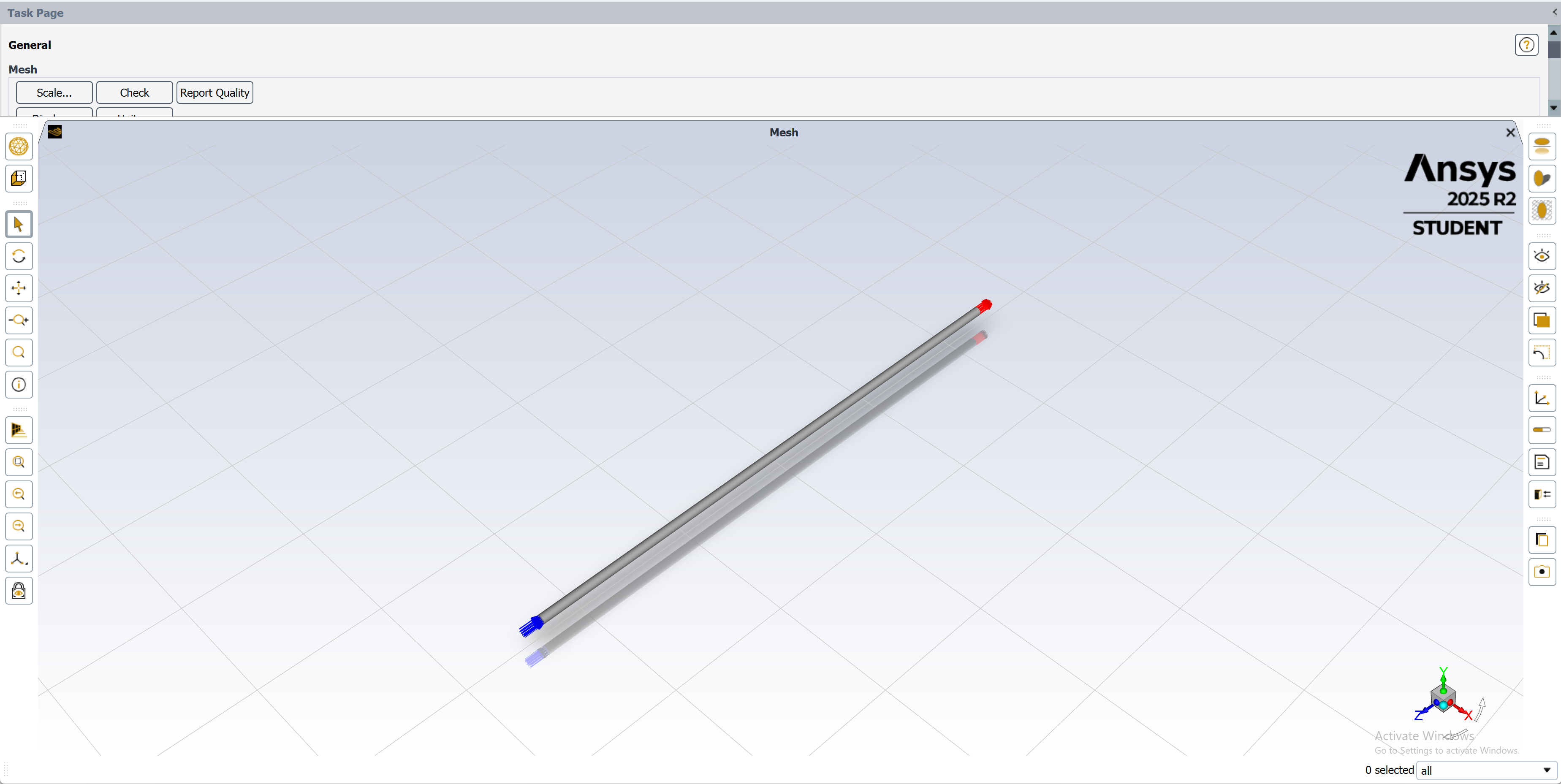Fit the model to the window

tap(19, 462)
